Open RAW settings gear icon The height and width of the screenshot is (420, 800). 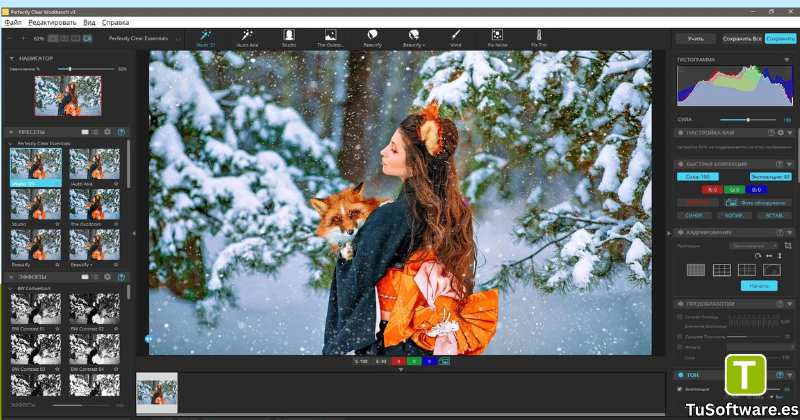[781, 133]
